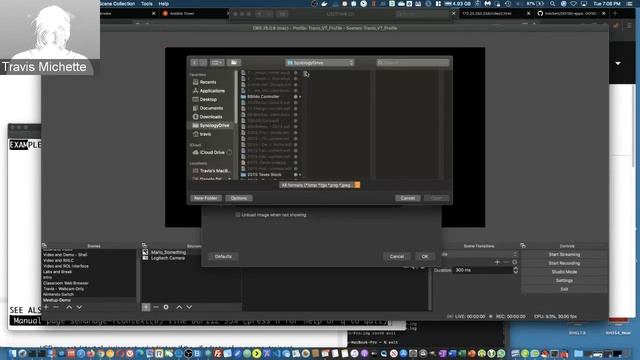Click Options button in file dialog

pos(239,198)
